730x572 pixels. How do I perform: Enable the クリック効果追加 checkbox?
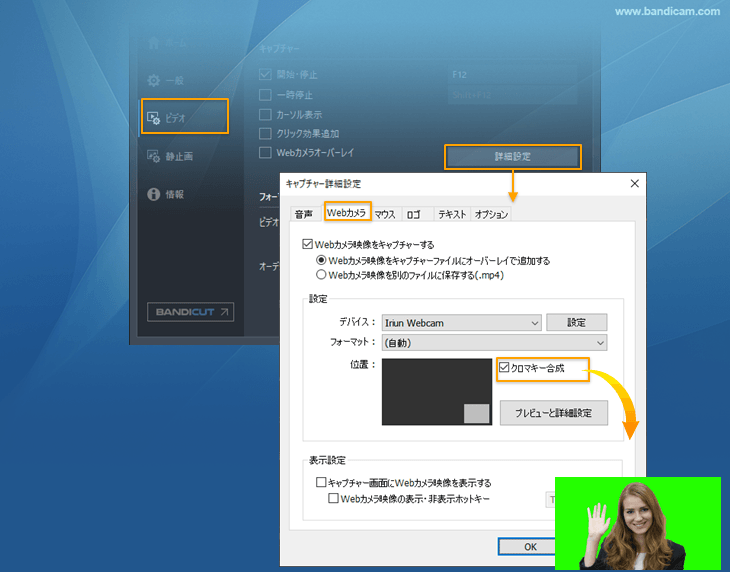[x=265, y=134]
